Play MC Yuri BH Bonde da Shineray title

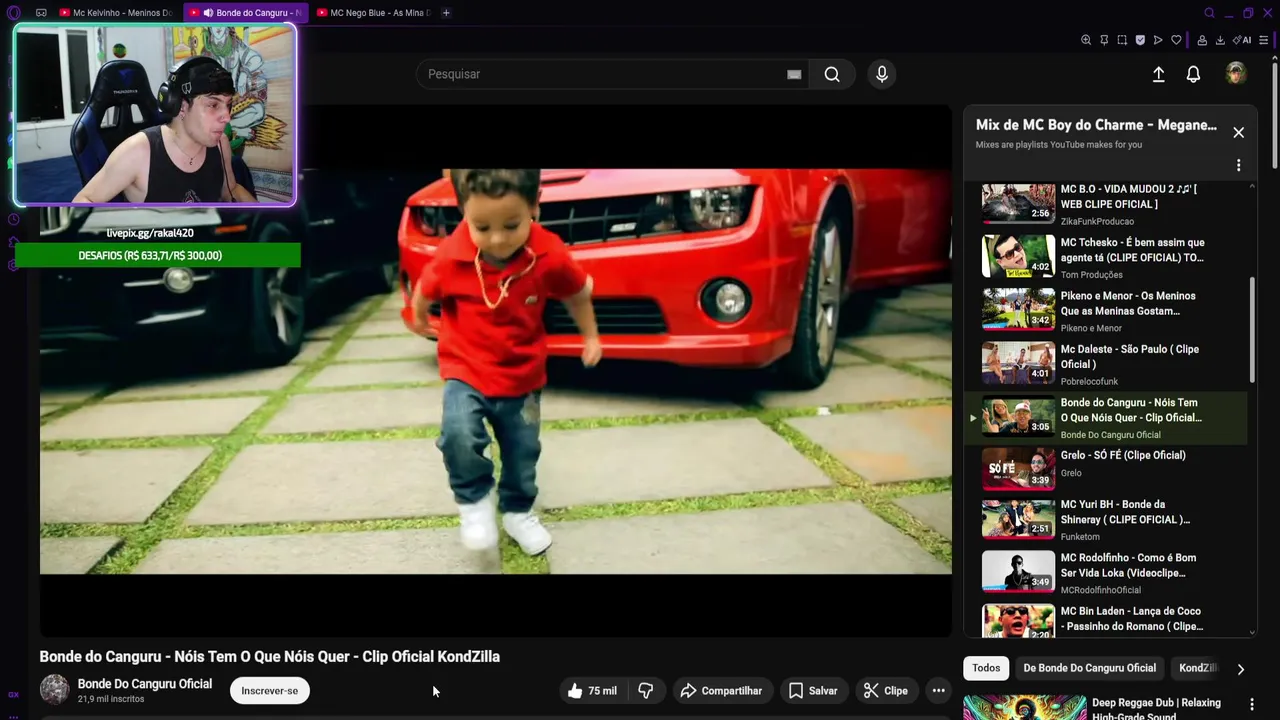pyautogui.click(x=1125, y=512)
